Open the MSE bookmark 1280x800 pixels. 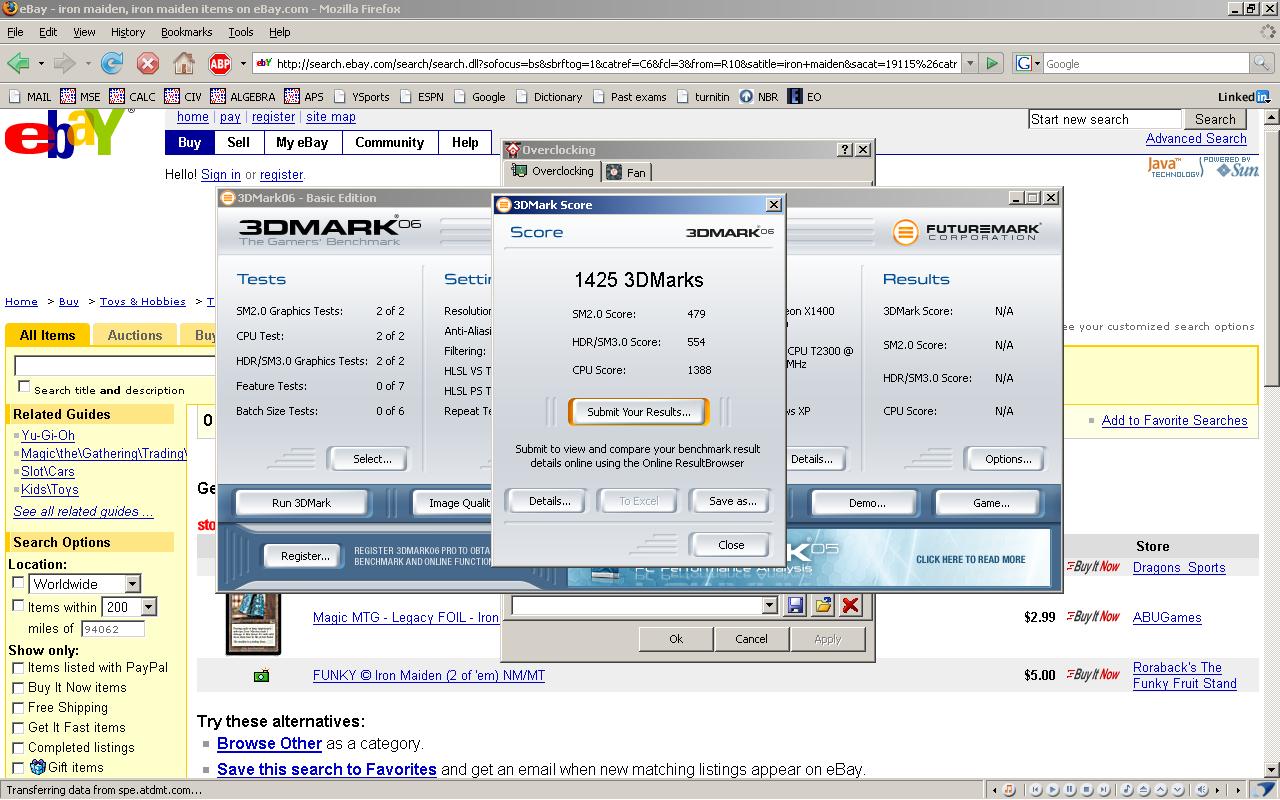[x=80, y=97]
